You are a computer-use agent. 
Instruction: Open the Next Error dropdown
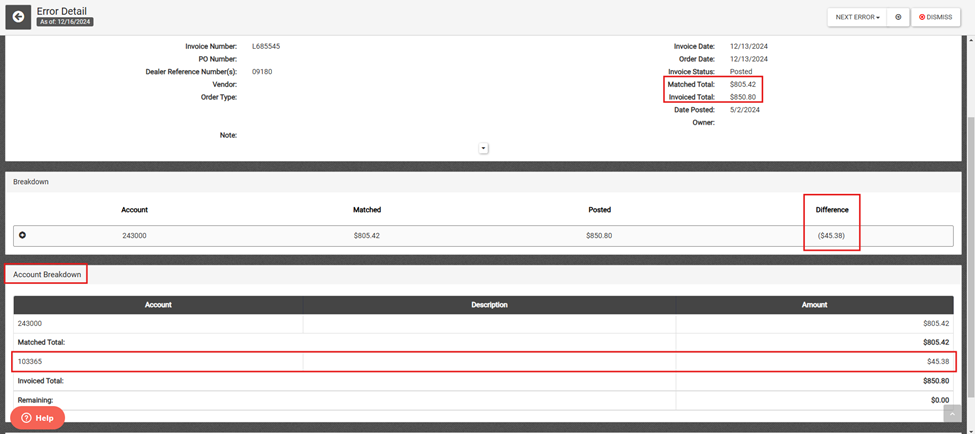[857, 17]
